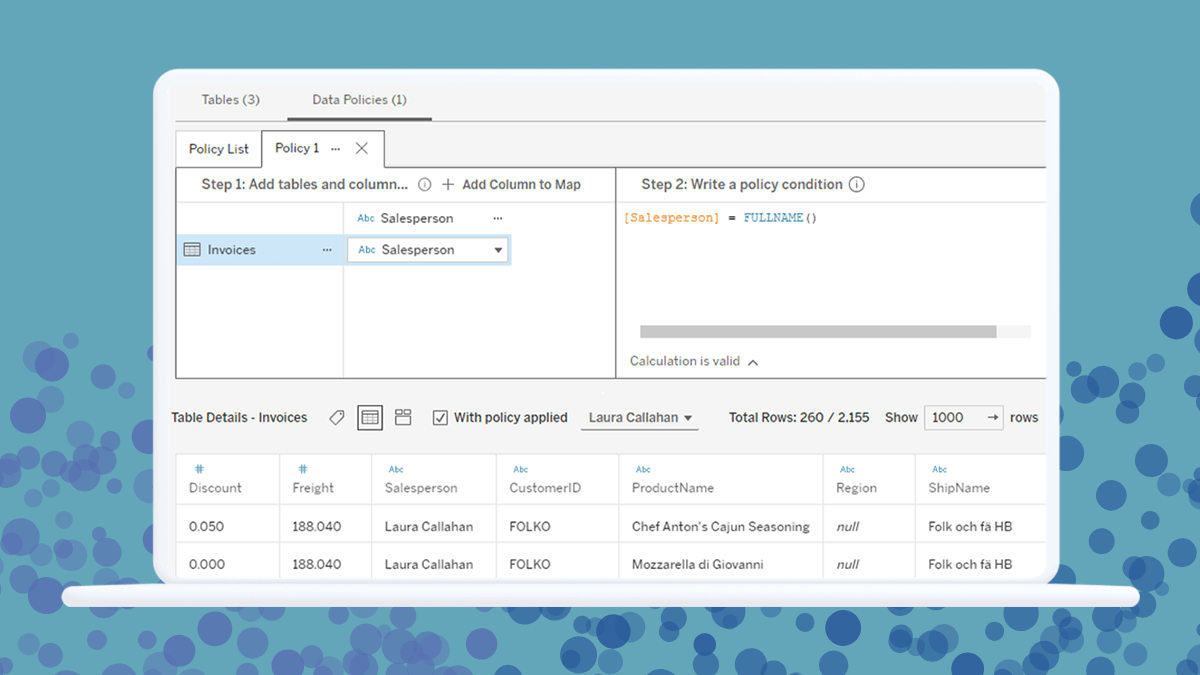Open the Policy List tab
1200x675 pixels.
point(218,149)
